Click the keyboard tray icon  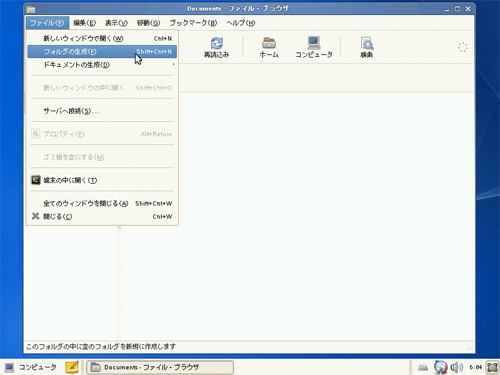coord(423,367)
